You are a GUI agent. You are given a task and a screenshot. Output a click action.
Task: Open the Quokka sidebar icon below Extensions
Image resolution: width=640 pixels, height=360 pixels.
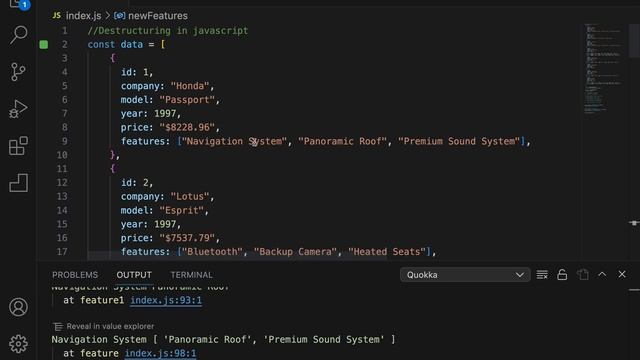[18, 182]
